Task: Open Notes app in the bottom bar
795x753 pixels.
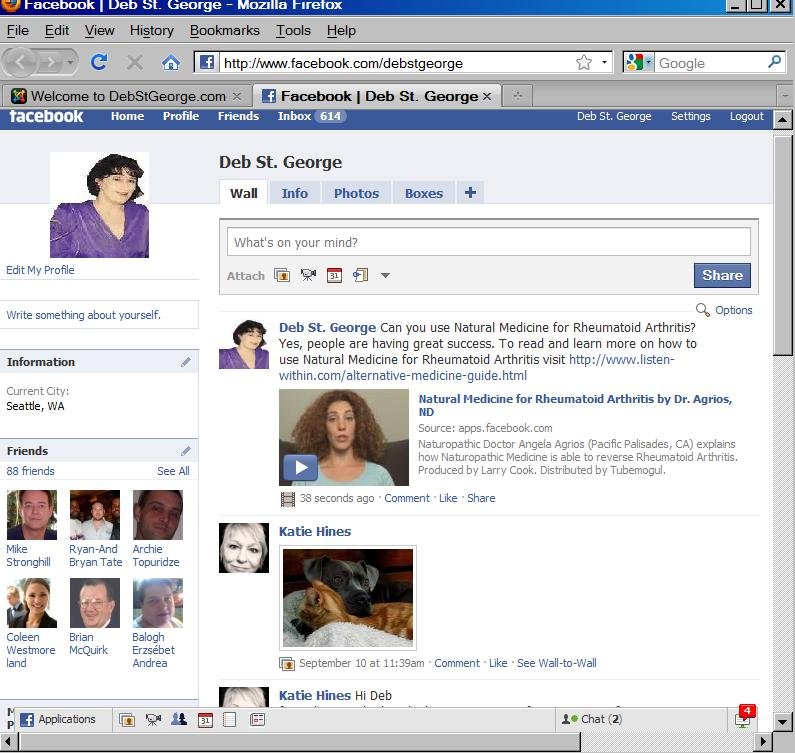Action: [230, 720]
